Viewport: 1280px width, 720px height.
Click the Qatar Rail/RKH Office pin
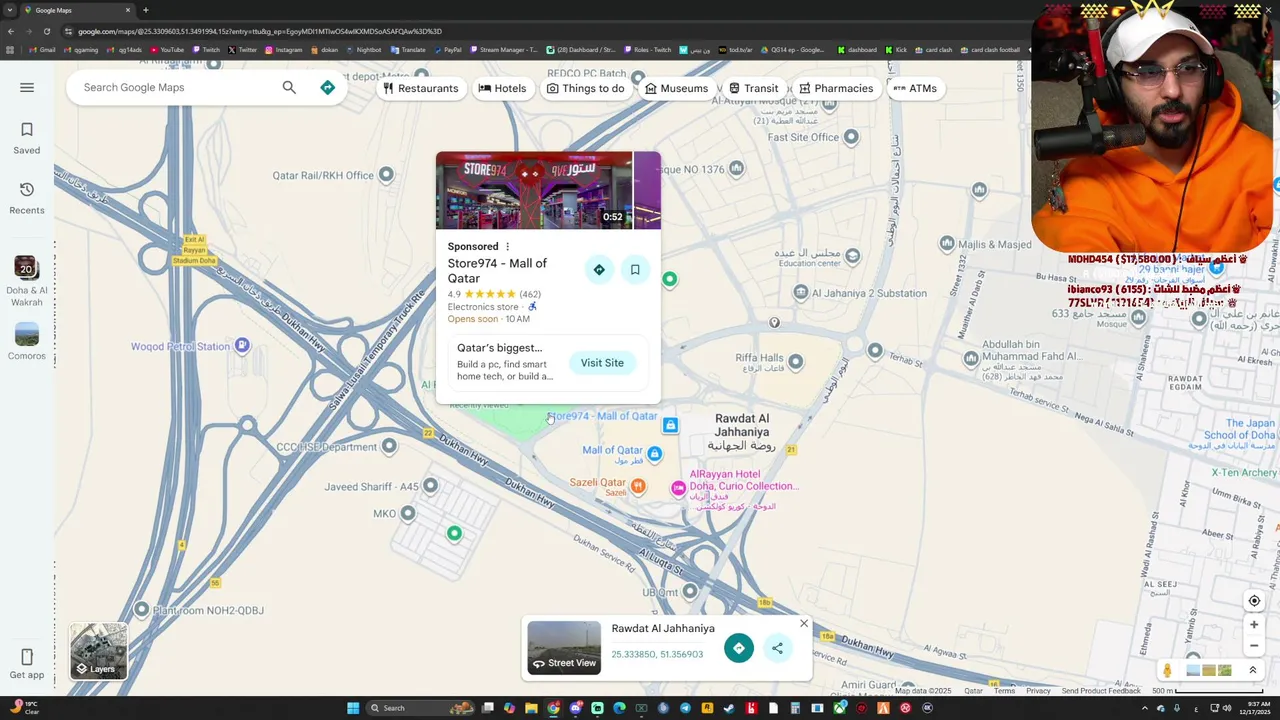coord(386,175)
